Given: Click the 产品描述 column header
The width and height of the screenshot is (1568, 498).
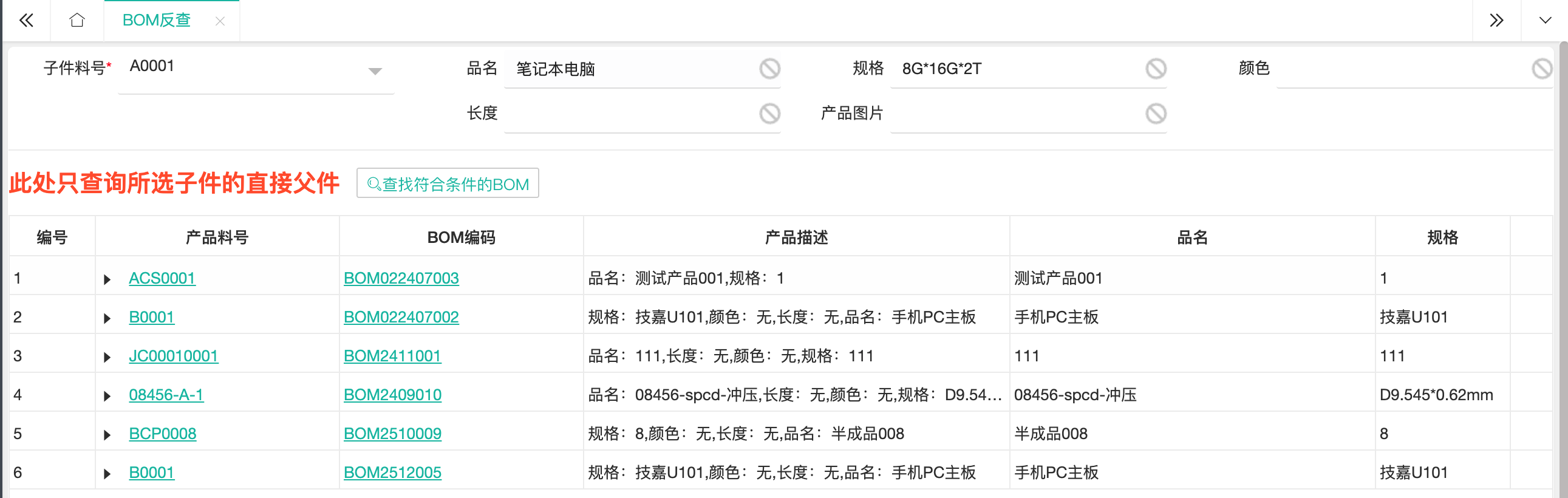Looking at the screenshot, I should (796, 237).
